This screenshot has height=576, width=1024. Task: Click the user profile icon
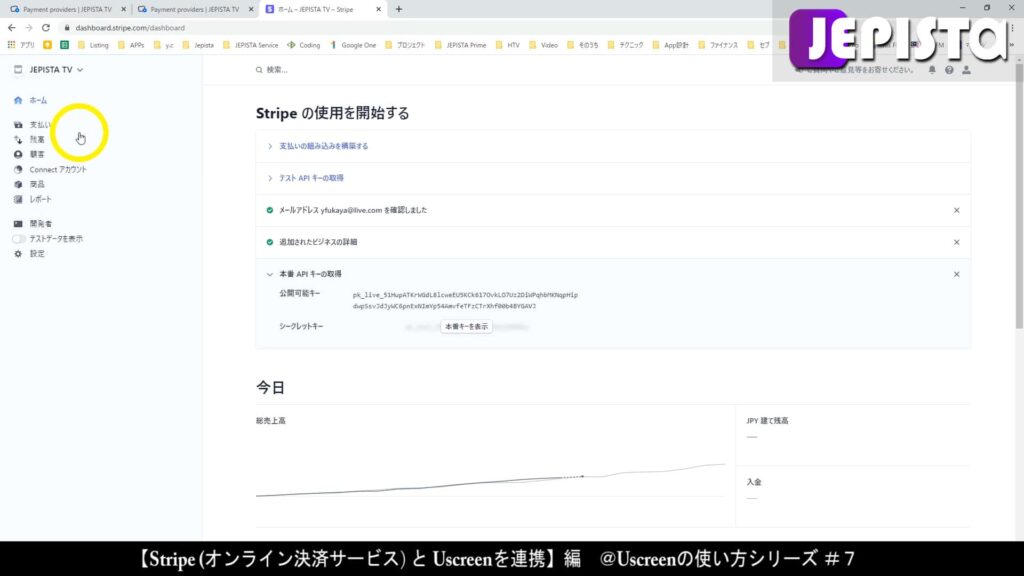tap(967, 70)
